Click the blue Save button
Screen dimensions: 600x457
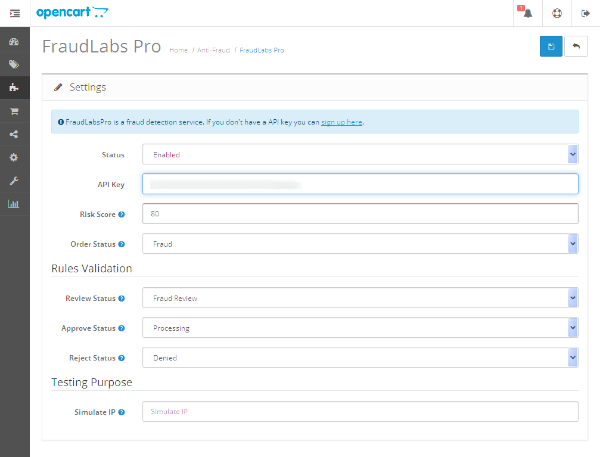[551, 46]
